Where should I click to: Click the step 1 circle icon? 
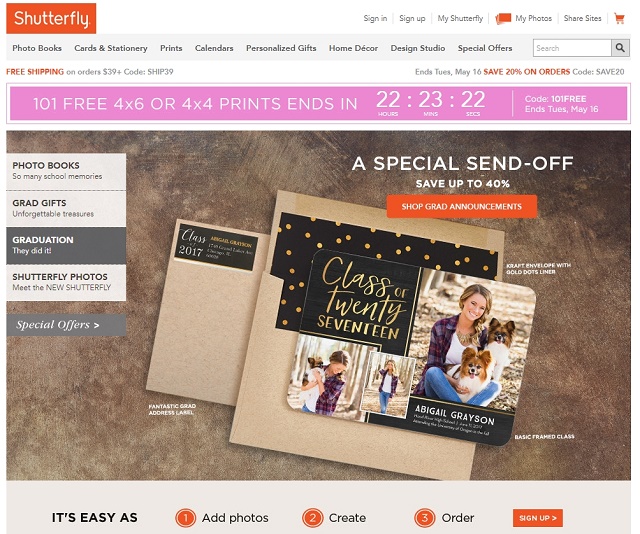tap(186, 518)
